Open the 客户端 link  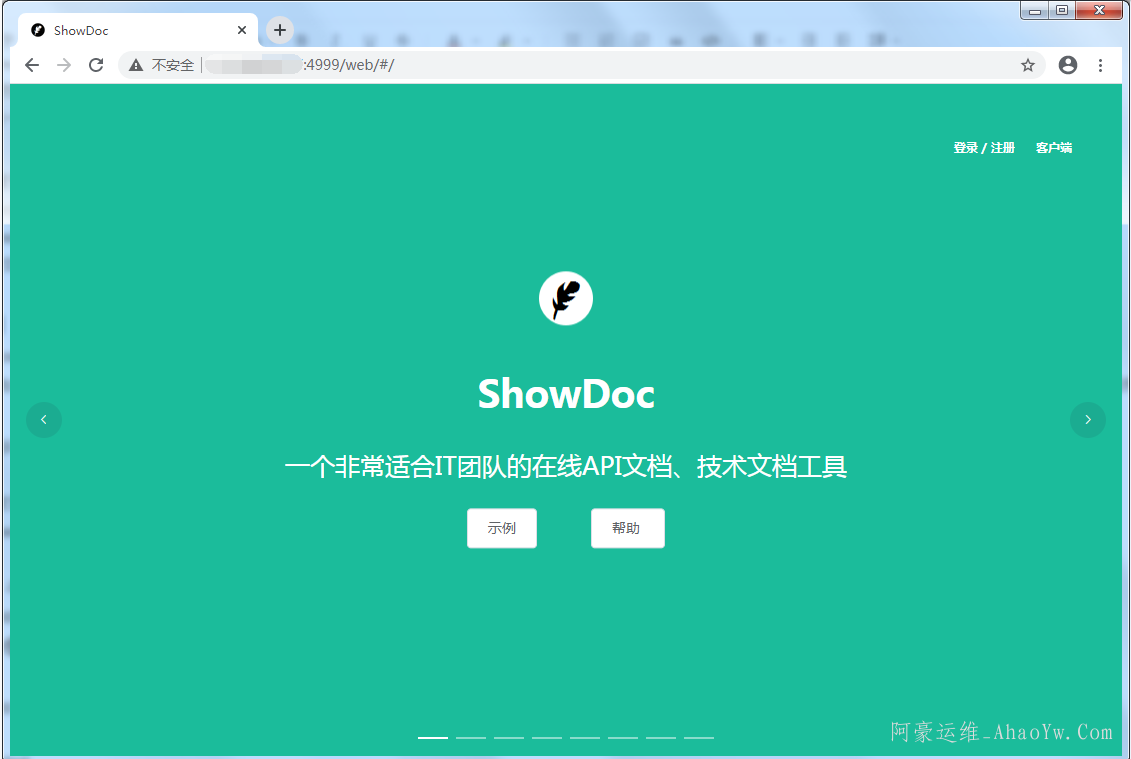click(1053, 148)
